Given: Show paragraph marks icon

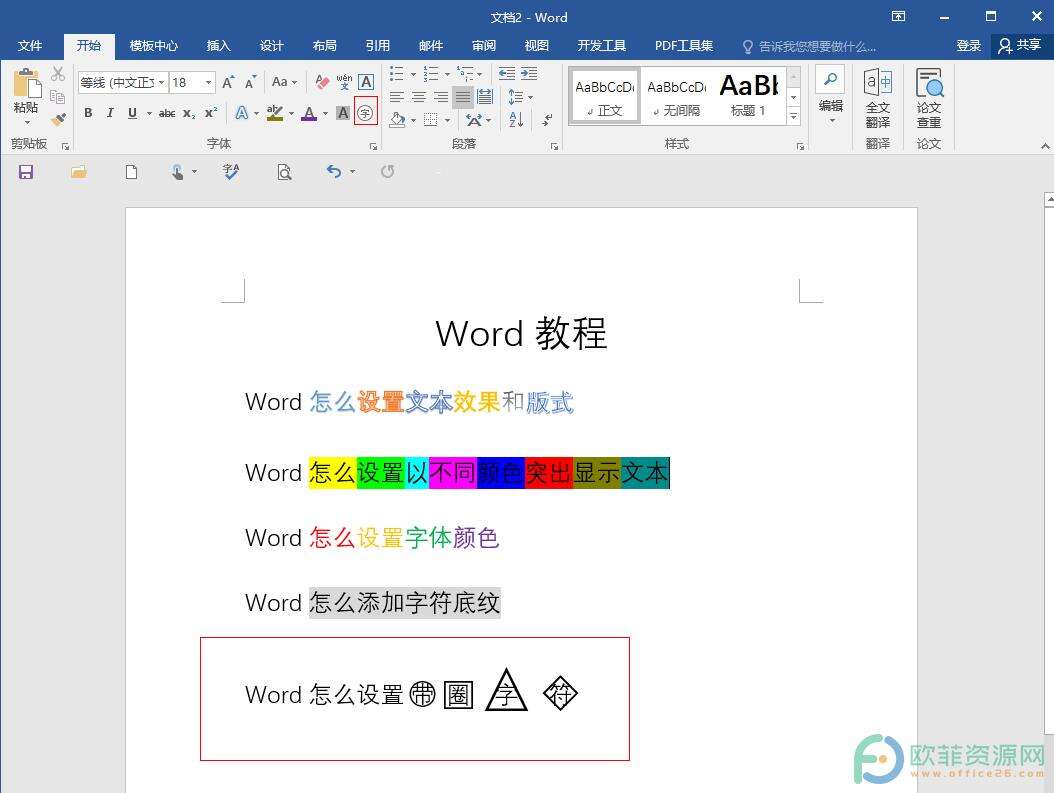Looking at the screenshot, I should coord(547,120).
